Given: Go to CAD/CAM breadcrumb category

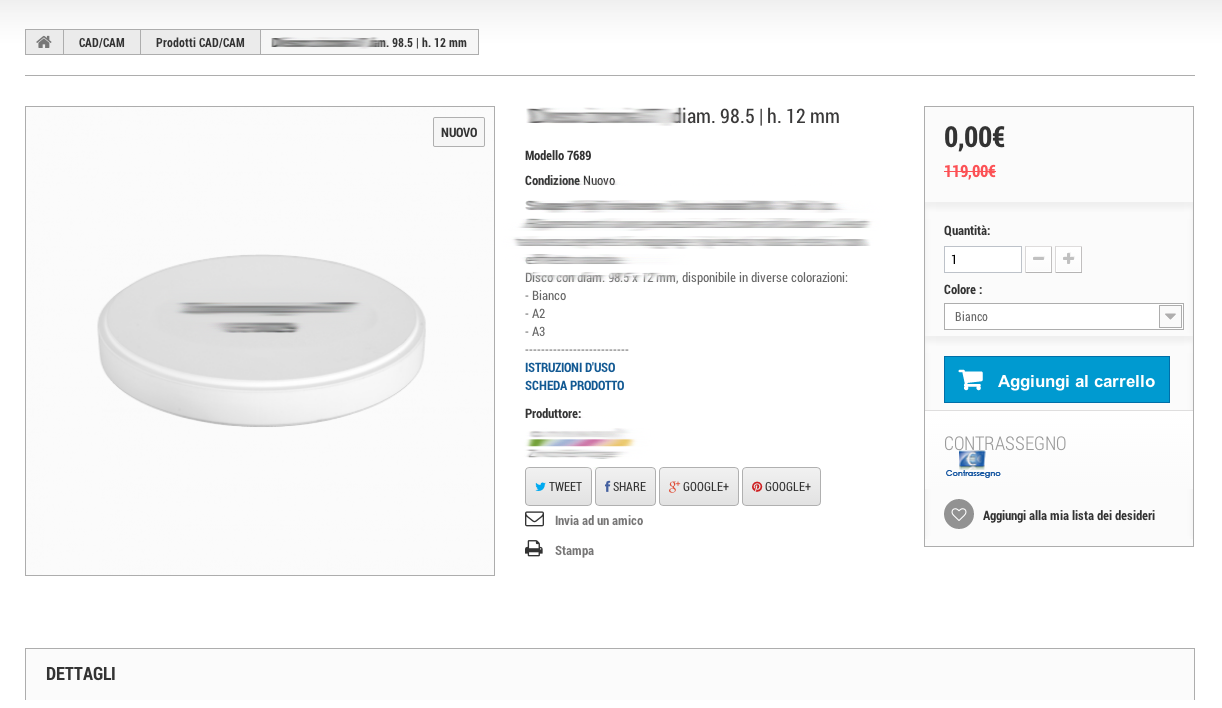Looking at the screenshot, I should click(102, 42).
